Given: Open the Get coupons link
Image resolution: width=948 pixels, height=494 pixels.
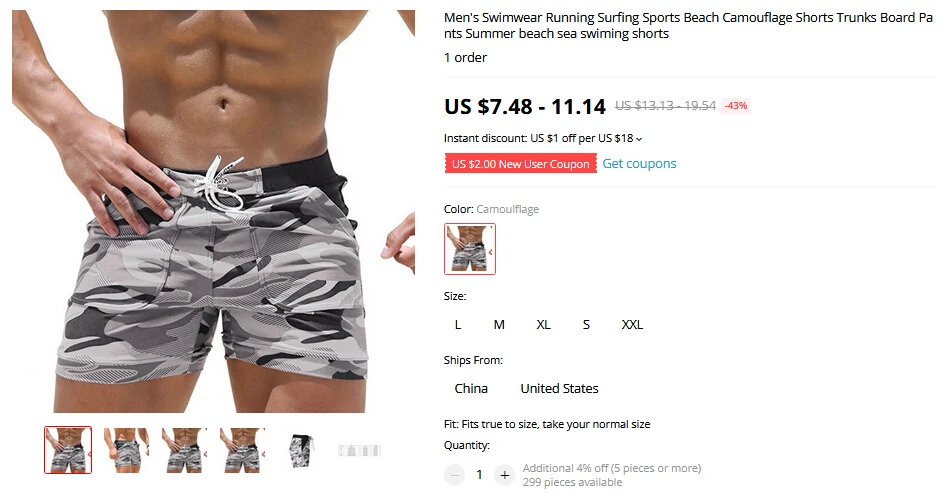Looking at the screenshot, I should pos(639,164).
